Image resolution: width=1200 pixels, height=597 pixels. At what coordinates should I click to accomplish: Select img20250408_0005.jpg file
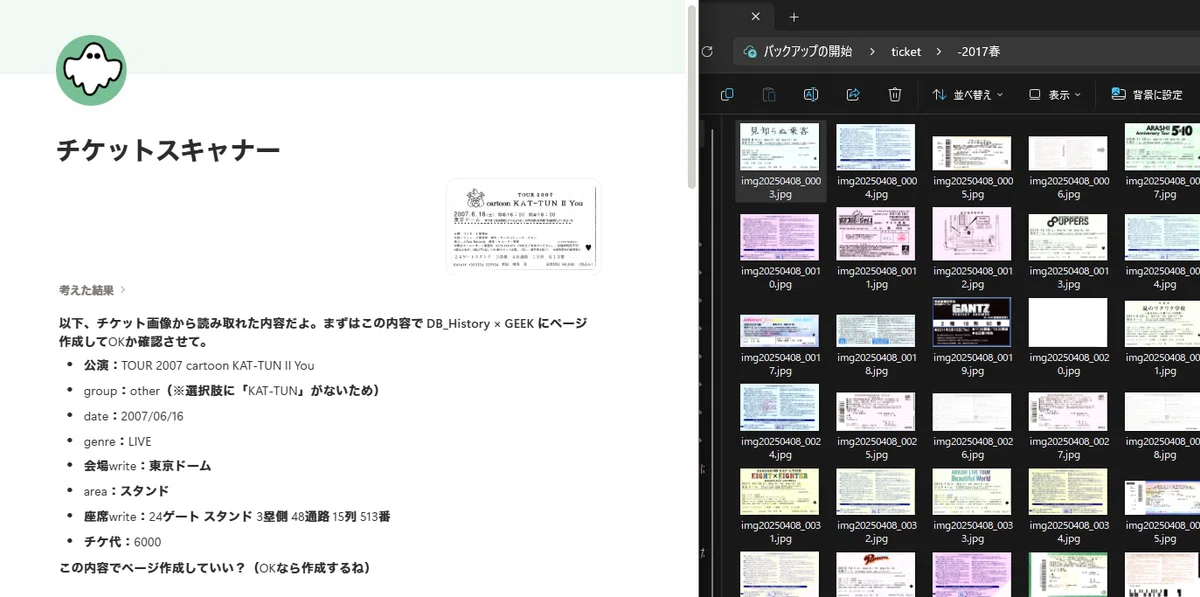click(972, 161)
